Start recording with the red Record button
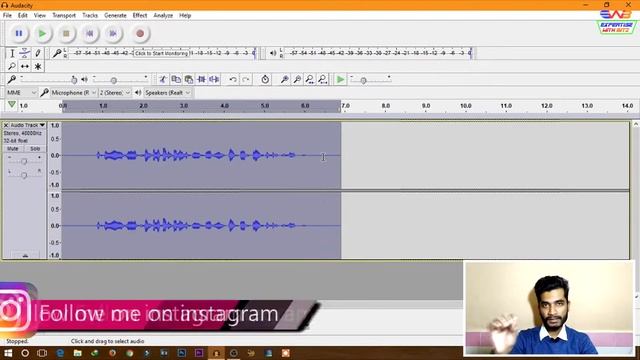The image size is (640, 360). 140,33
